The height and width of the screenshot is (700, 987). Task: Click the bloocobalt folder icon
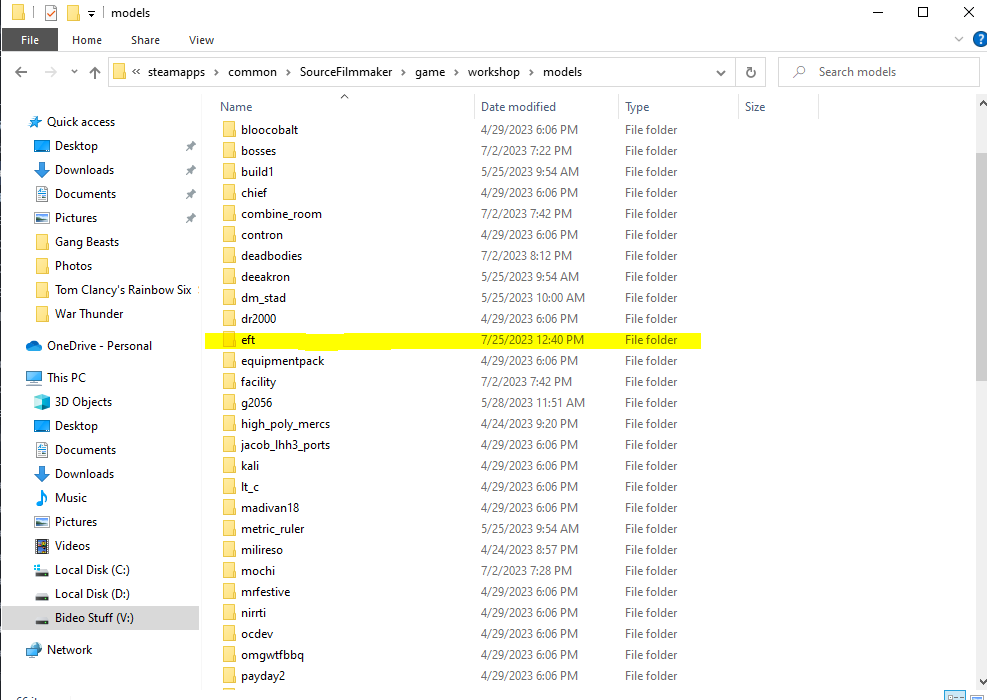click(228, 130)
